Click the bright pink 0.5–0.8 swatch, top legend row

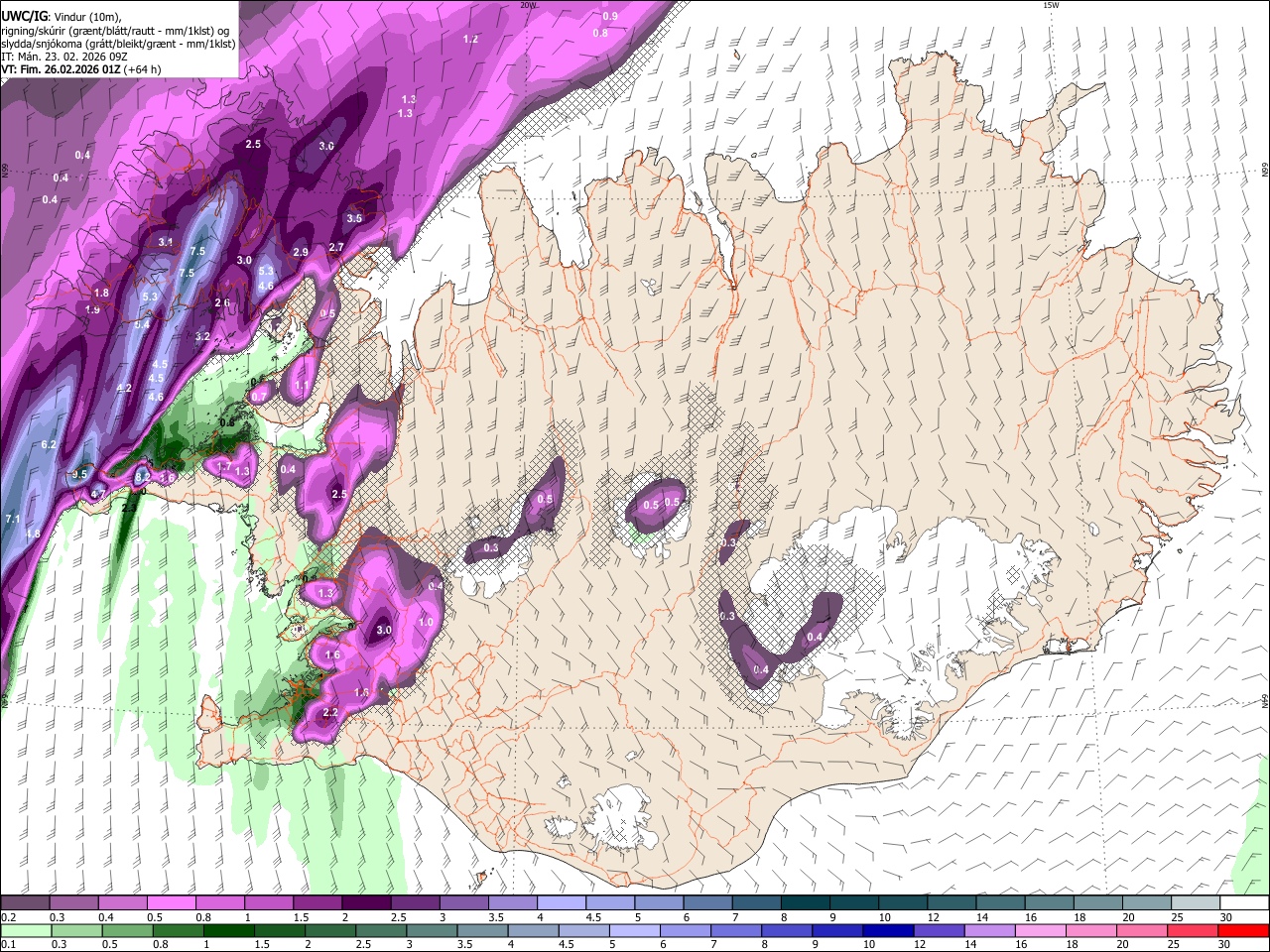171,902
